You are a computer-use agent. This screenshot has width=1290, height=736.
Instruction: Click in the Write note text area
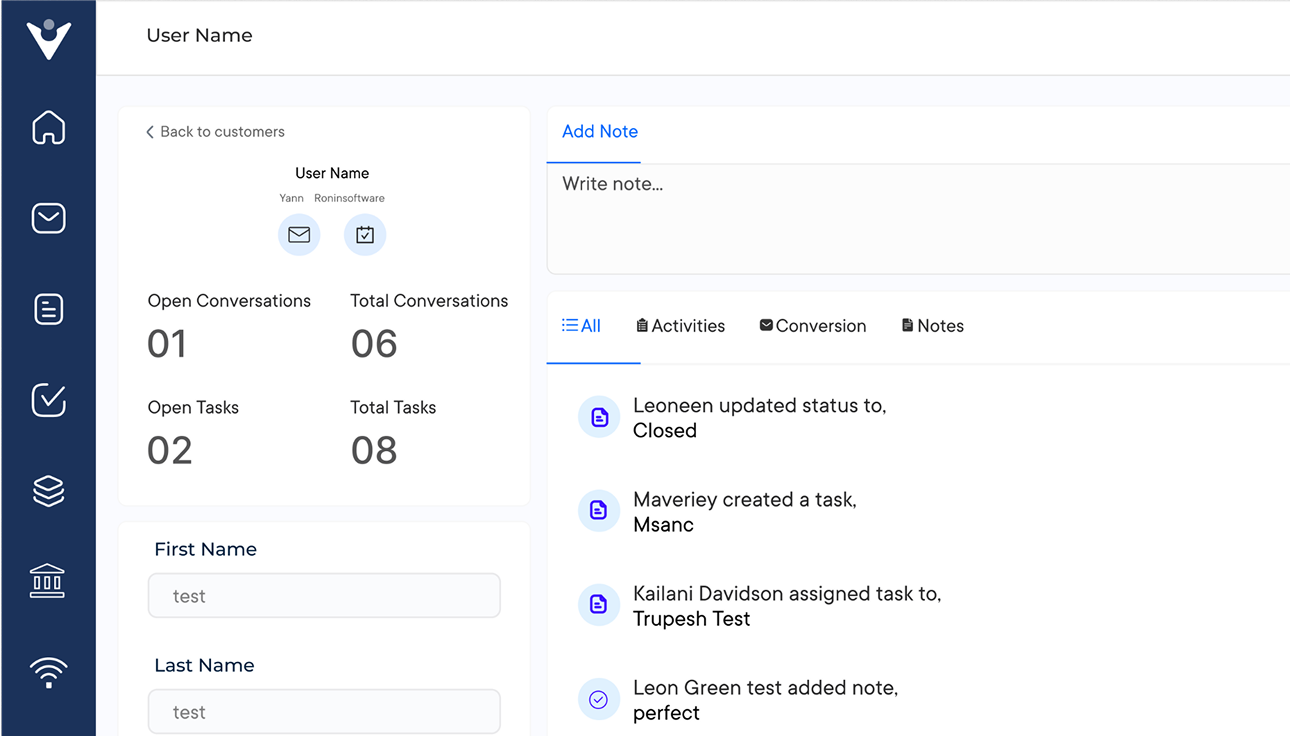(918, 219)
